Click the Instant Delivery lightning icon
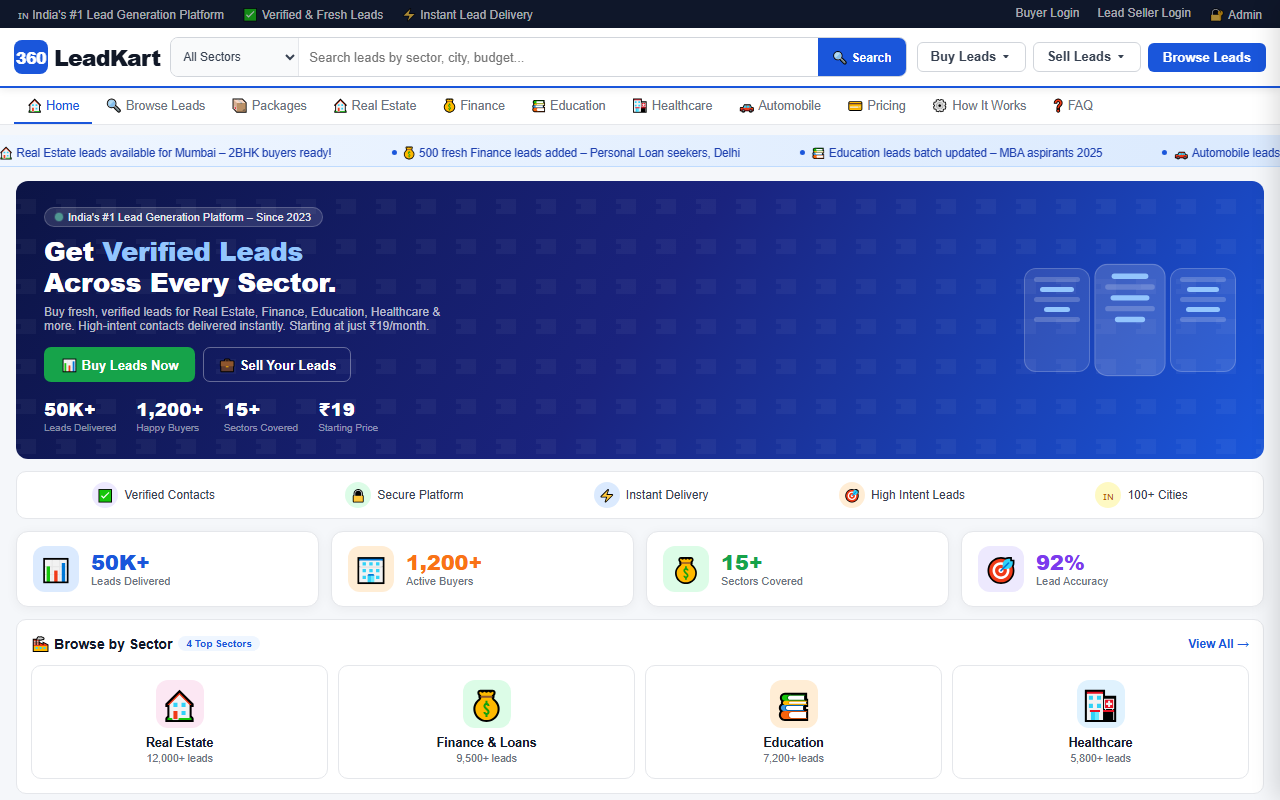The image size is (1280, 800). (x=607, y=495)
